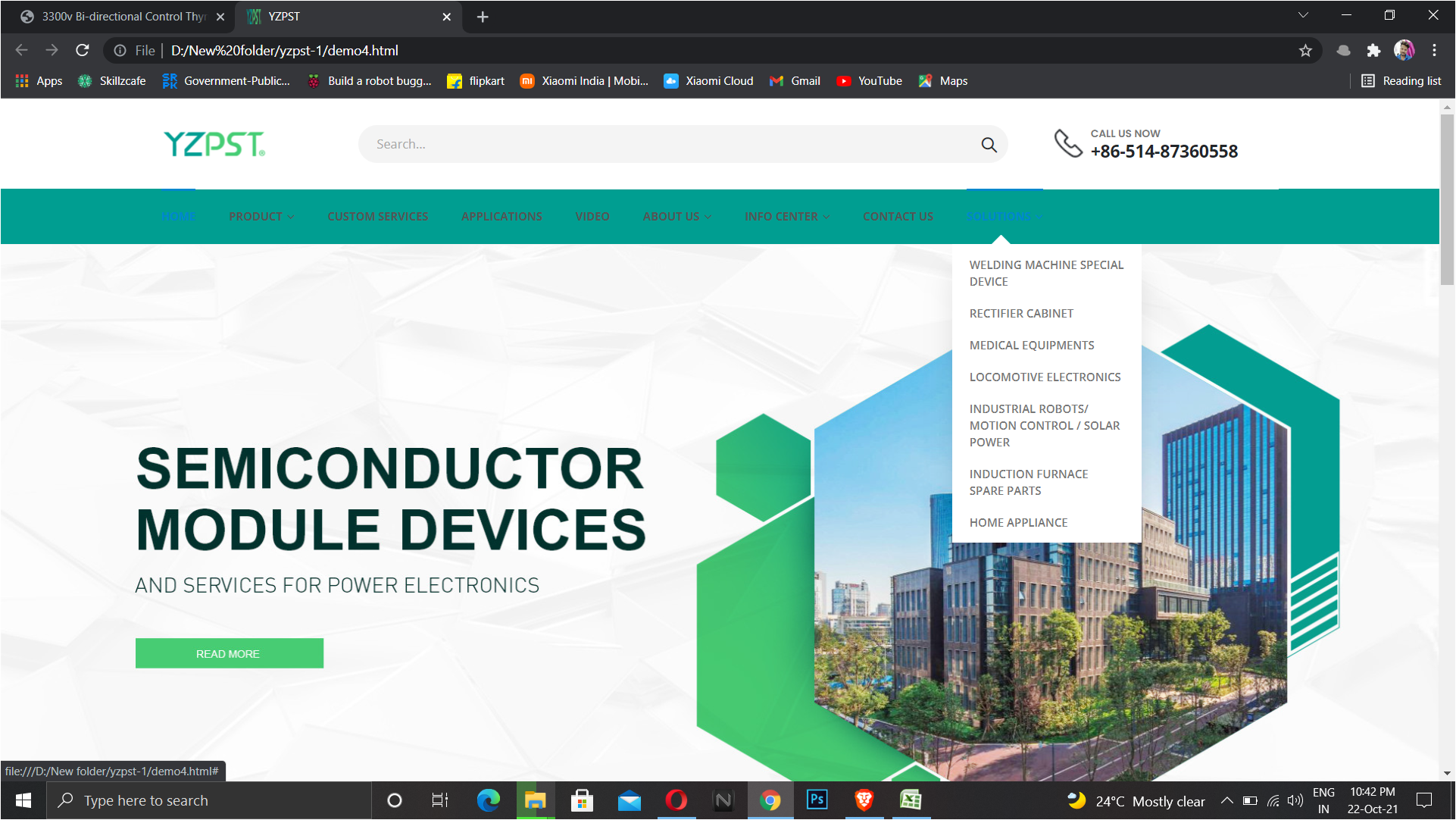Viewport: 1456px width, 820px height.
Task: Open Photoshop from the taskbar
Action: [x=817, y=800]
